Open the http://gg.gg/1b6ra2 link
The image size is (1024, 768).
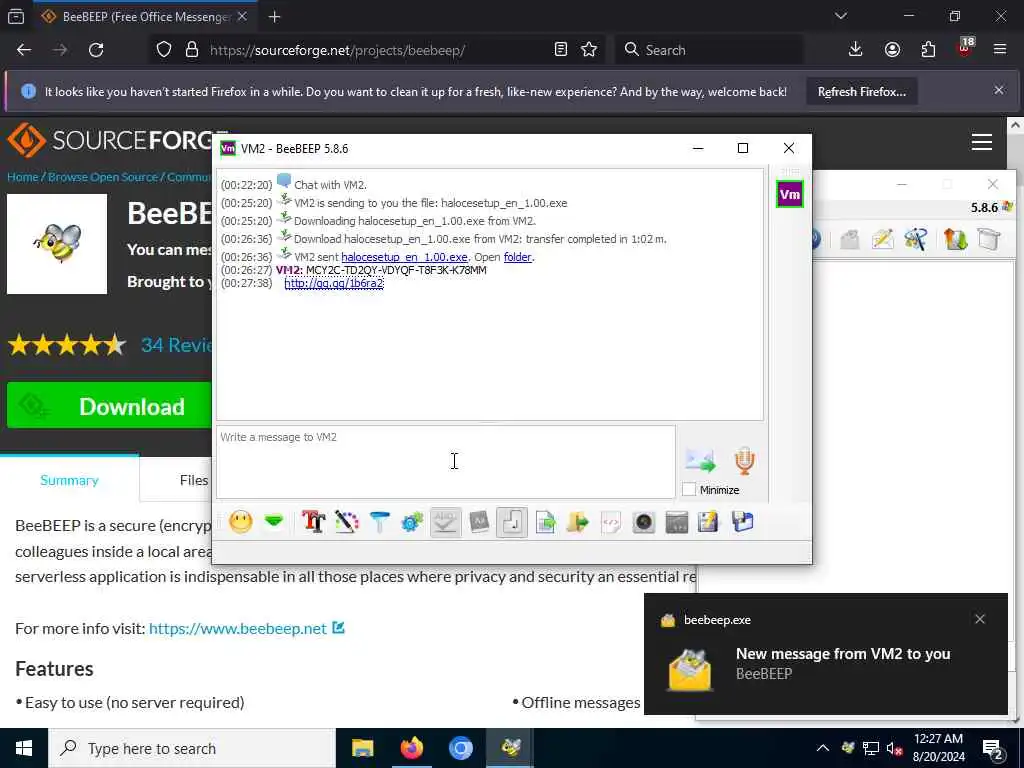click(x=334, y=283)
